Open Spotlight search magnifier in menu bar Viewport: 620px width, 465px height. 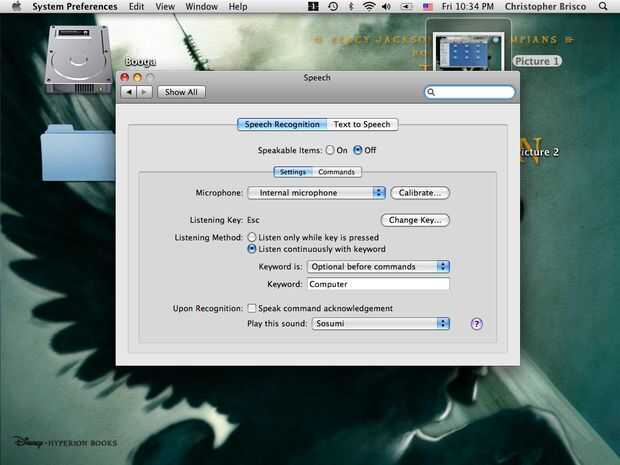tap(603, 6)
